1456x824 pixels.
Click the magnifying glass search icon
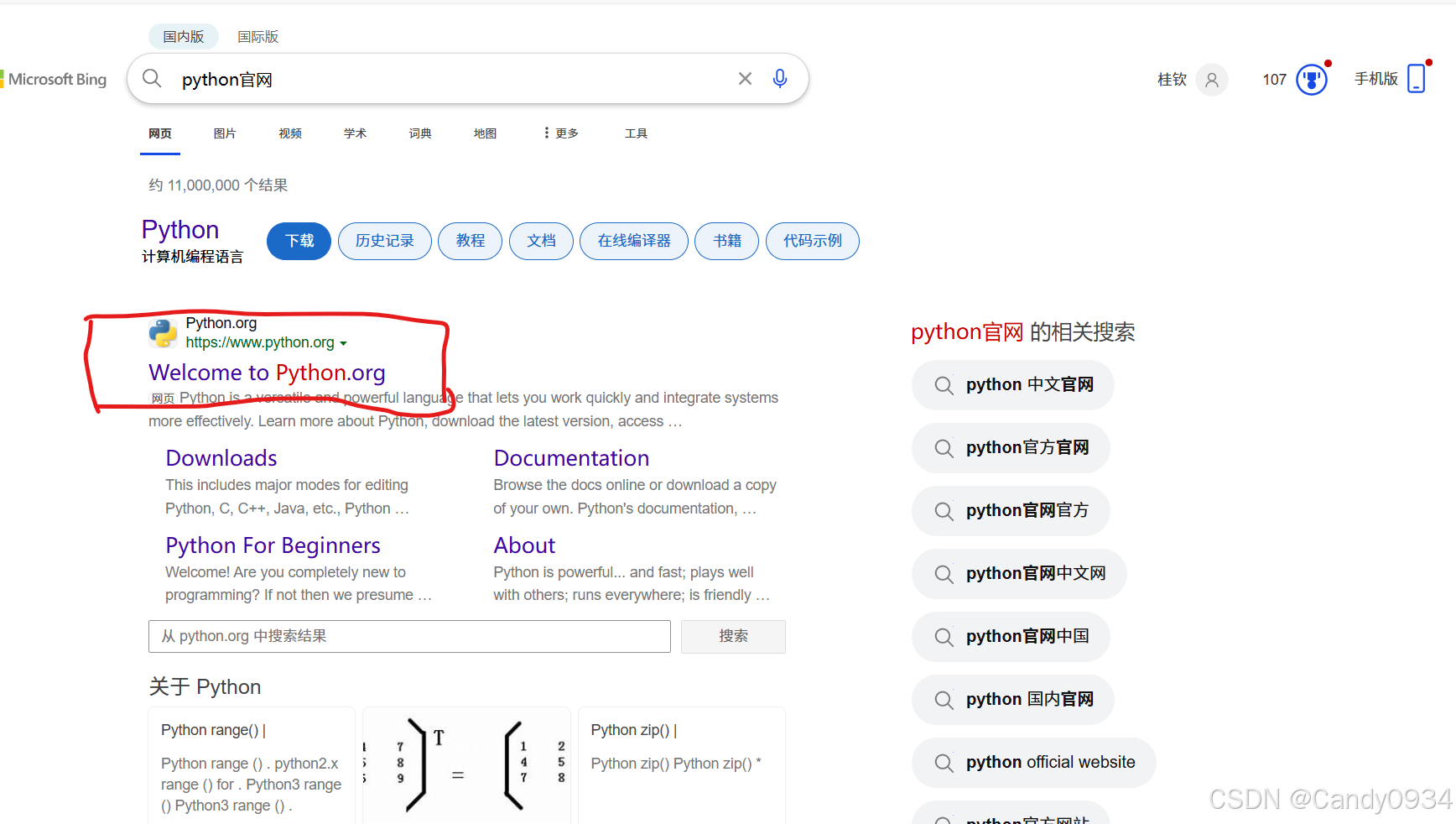coord(152,78)
